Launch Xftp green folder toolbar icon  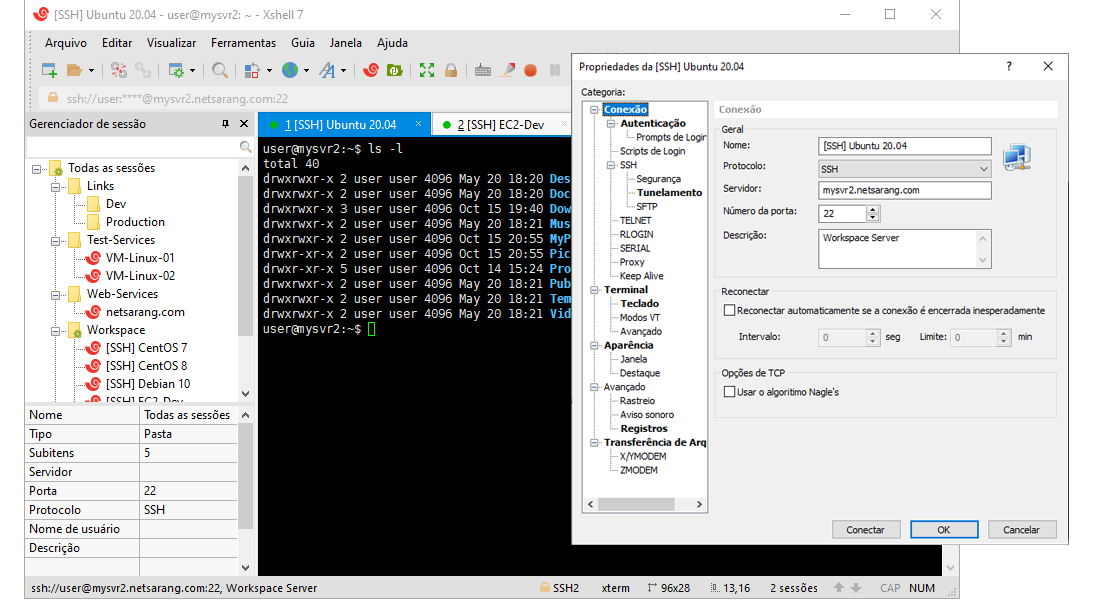coord(395,70)
